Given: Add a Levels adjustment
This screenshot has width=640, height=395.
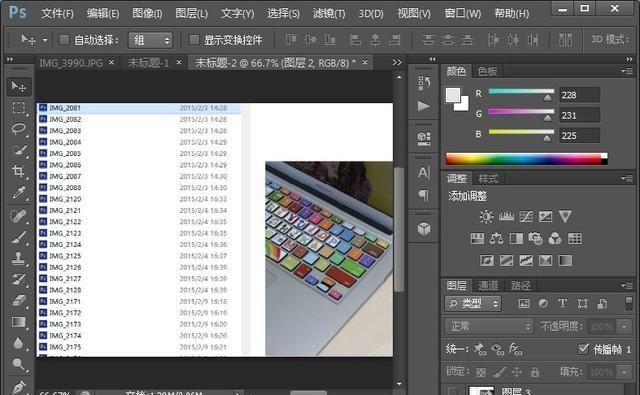Looking at the screenshot, I should (x=506, y=216).
